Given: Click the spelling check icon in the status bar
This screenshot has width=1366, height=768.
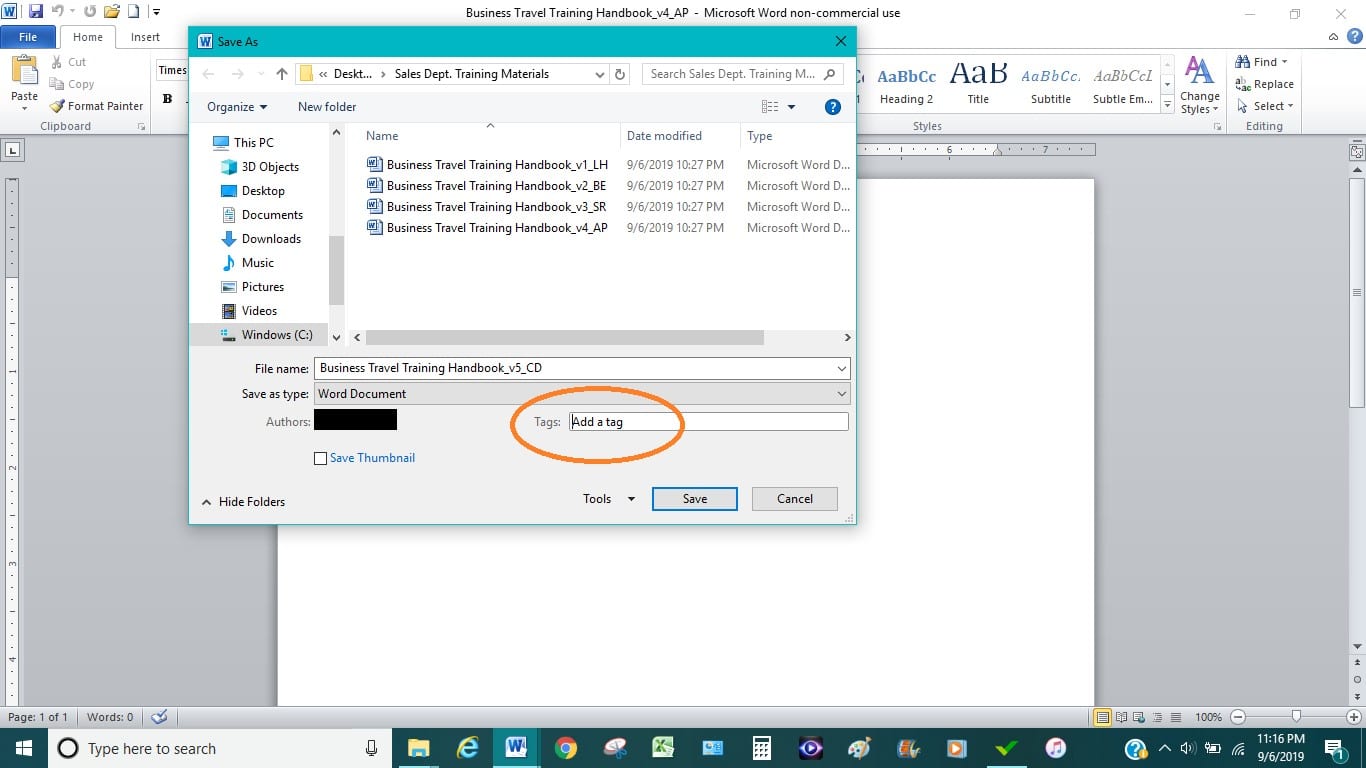Looking at the screenshot, I should [160, 717].
